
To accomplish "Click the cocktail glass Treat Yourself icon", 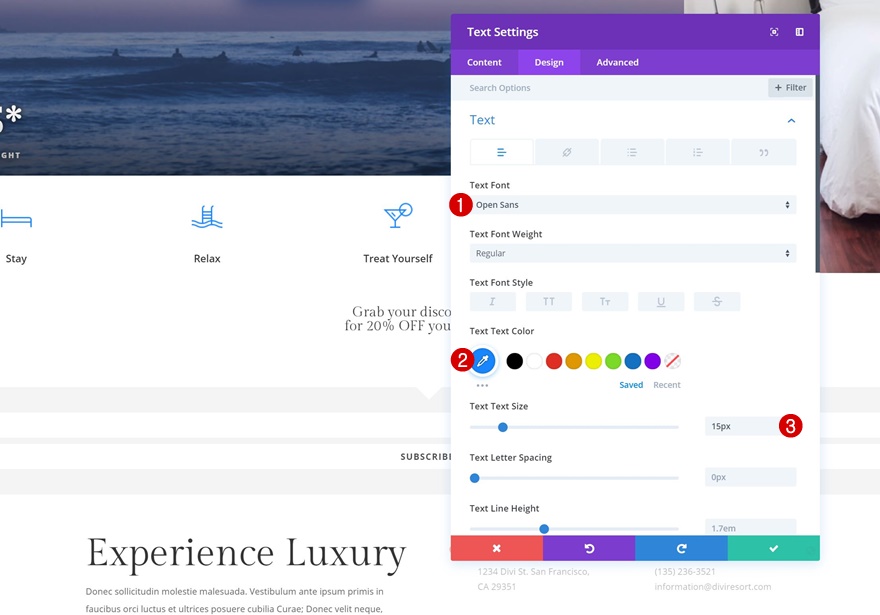I will [x=398, y=215].
